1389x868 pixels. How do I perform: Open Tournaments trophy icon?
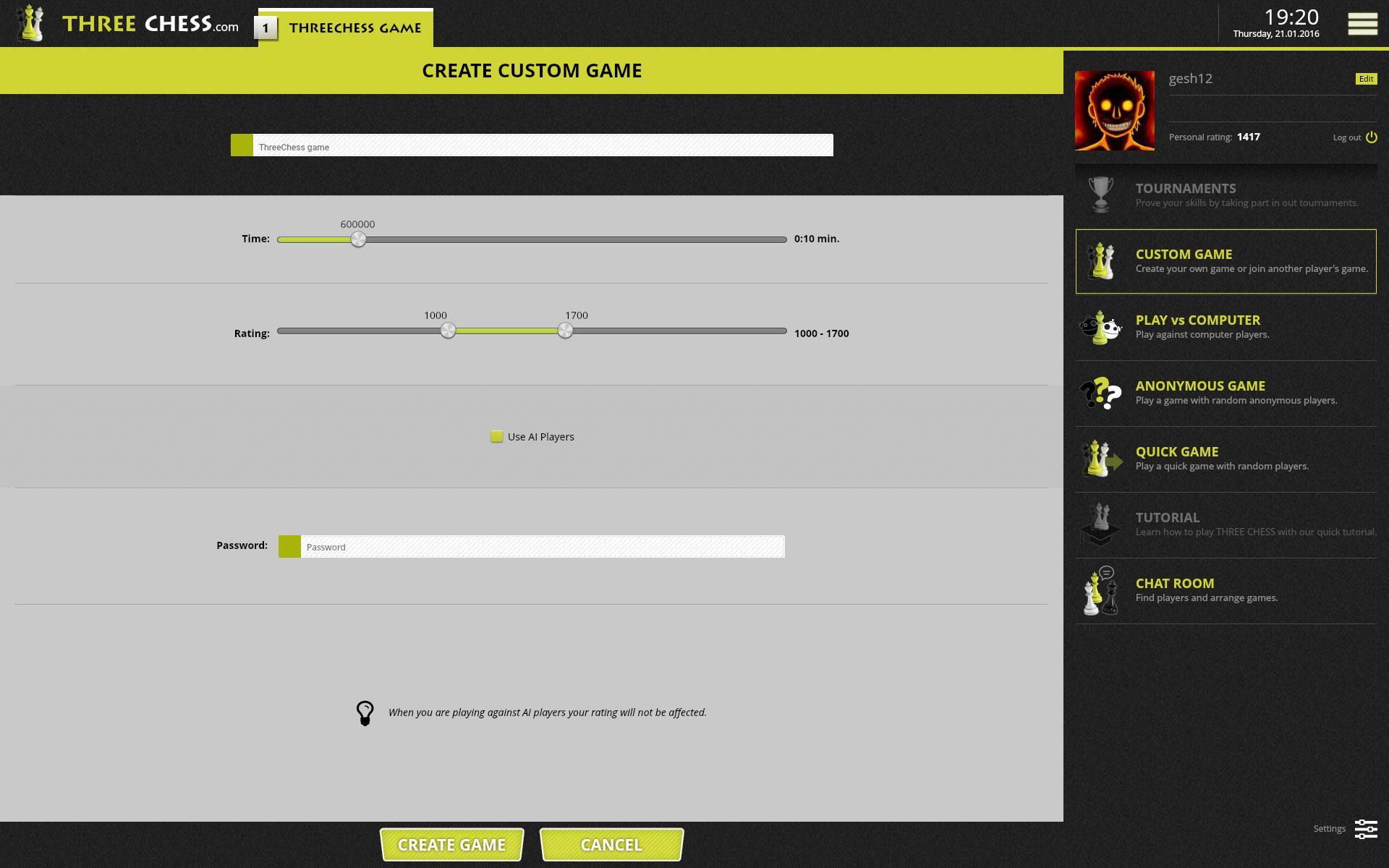pyautogui.click(x=1100, y=195)
